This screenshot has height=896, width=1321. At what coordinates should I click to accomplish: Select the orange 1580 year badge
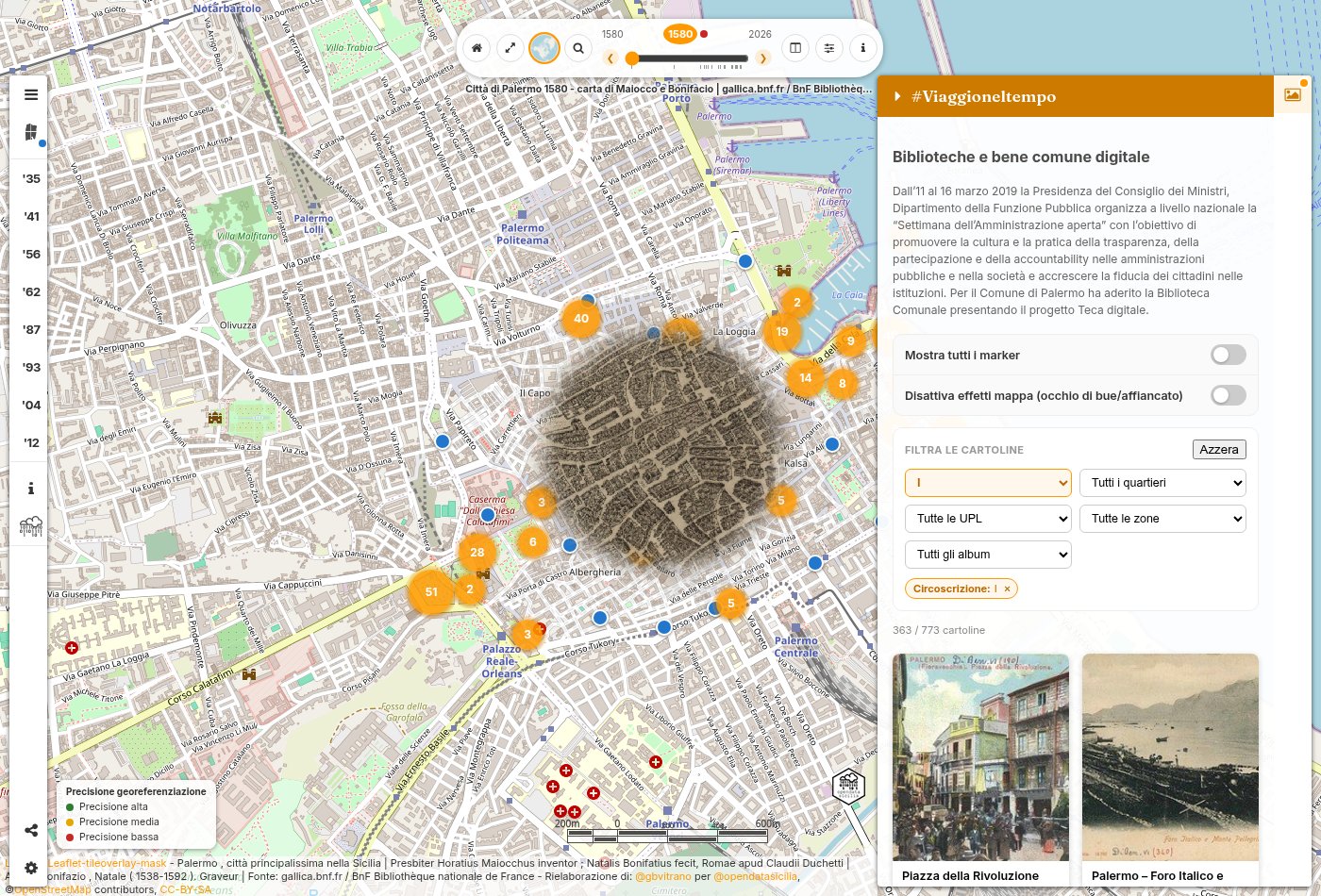click(x=680, y=34)
